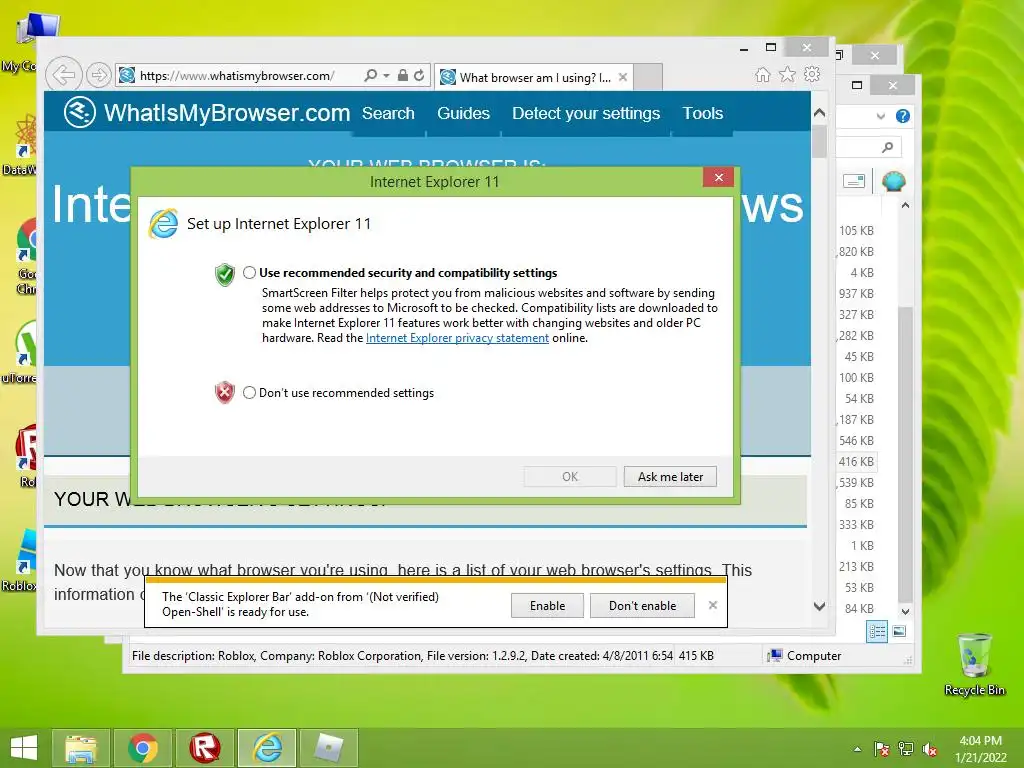The width and height of the screenshot is (1024, 768).
Task: Click the Open-Shell shell icon in Explorer
Action: 893,181
